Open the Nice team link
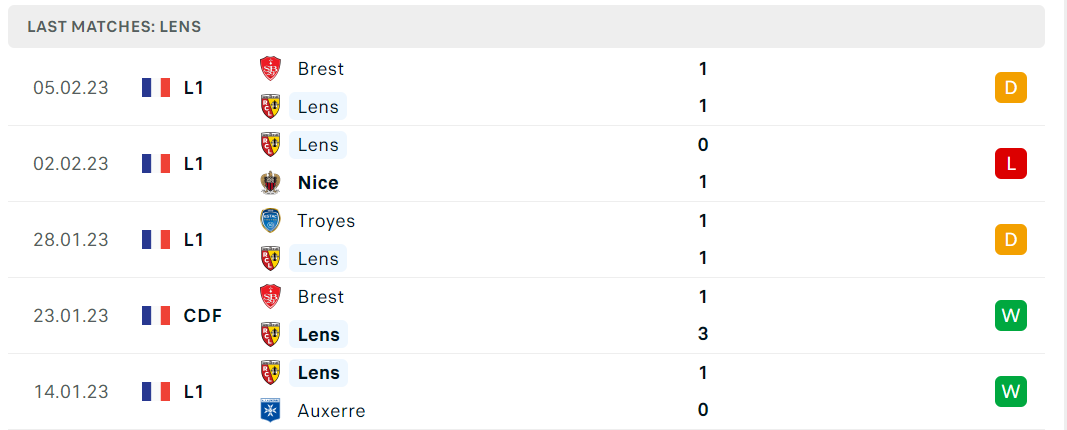The width and height of the screenshot is (1067, 430). [318, 182]
